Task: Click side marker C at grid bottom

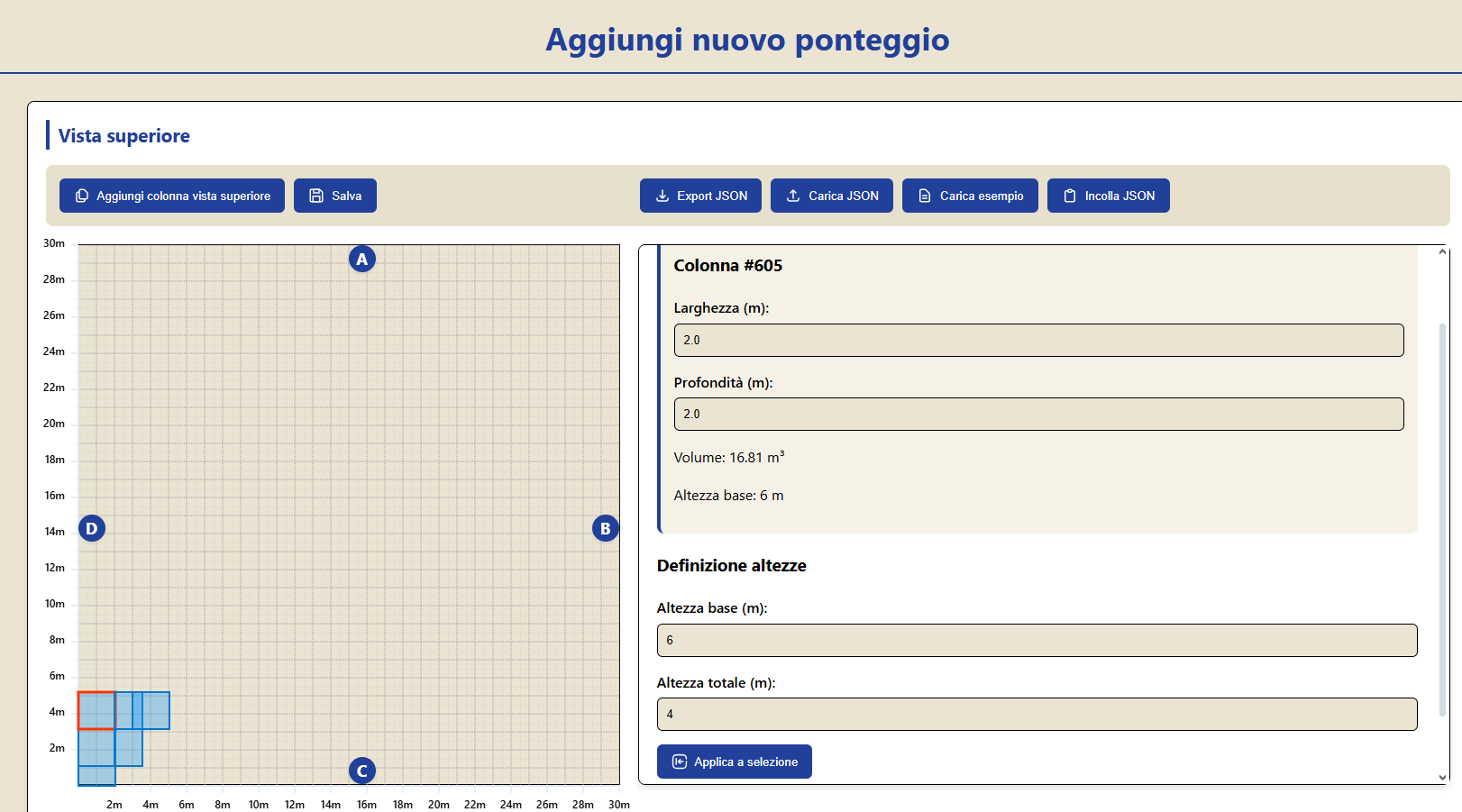Action: click(x=362, y=771)
